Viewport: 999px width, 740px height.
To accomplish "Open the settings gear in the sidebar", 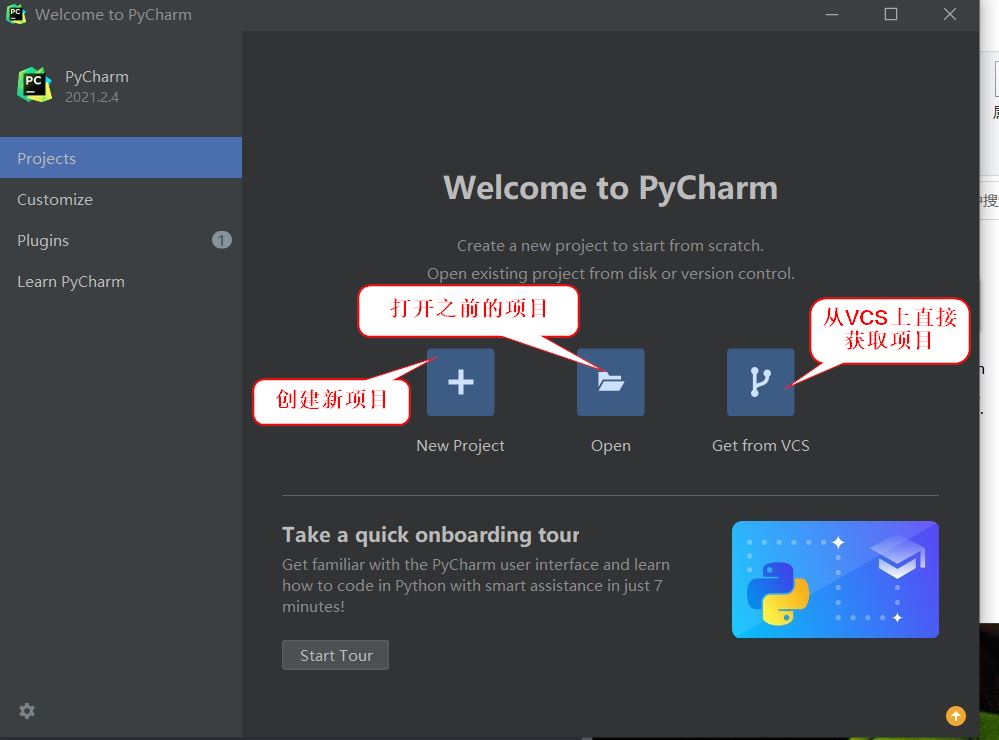I will point(27,711).
